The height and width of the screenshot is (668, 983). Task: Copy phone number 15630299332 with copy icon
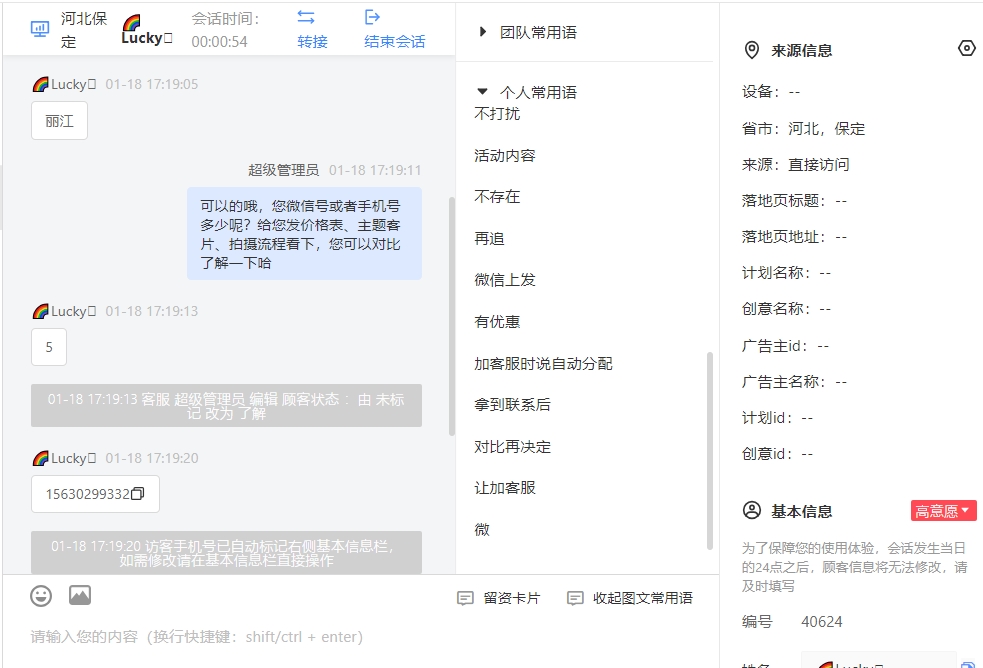click(138, 494)
